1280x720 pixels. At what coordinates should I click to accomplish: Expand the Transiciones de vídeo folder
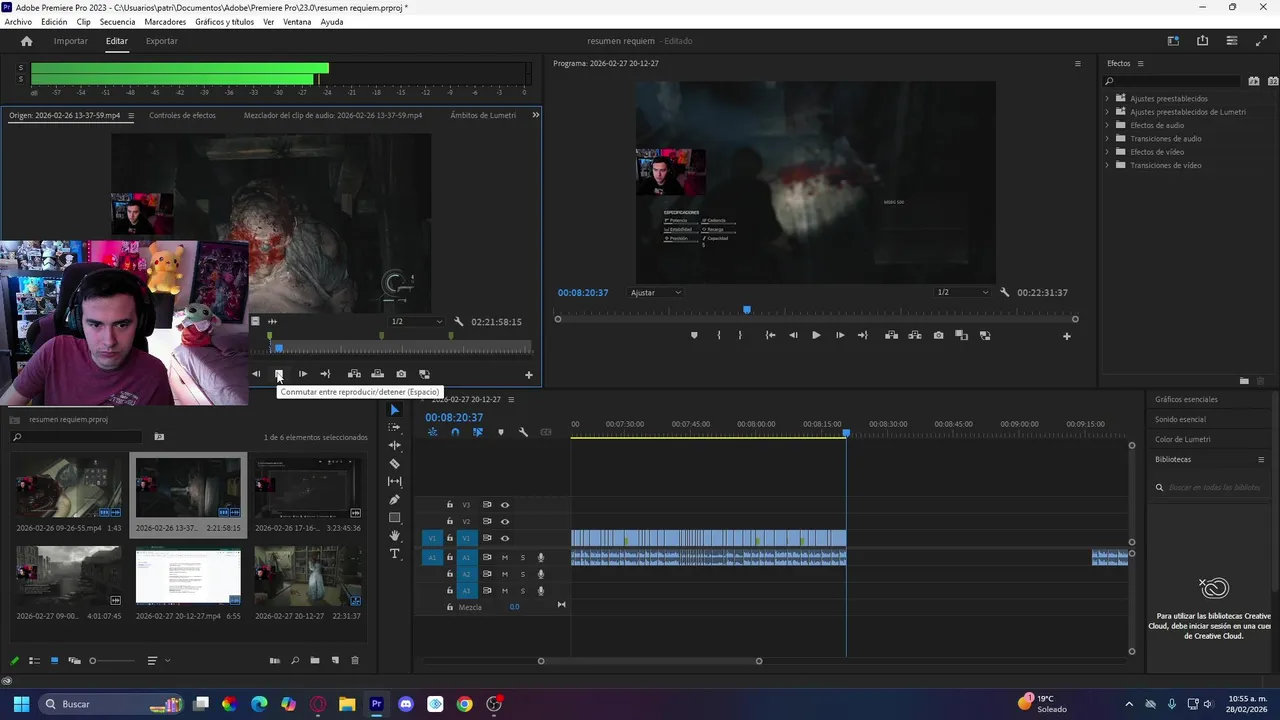pyautogui.click(x=1107, y=165)
